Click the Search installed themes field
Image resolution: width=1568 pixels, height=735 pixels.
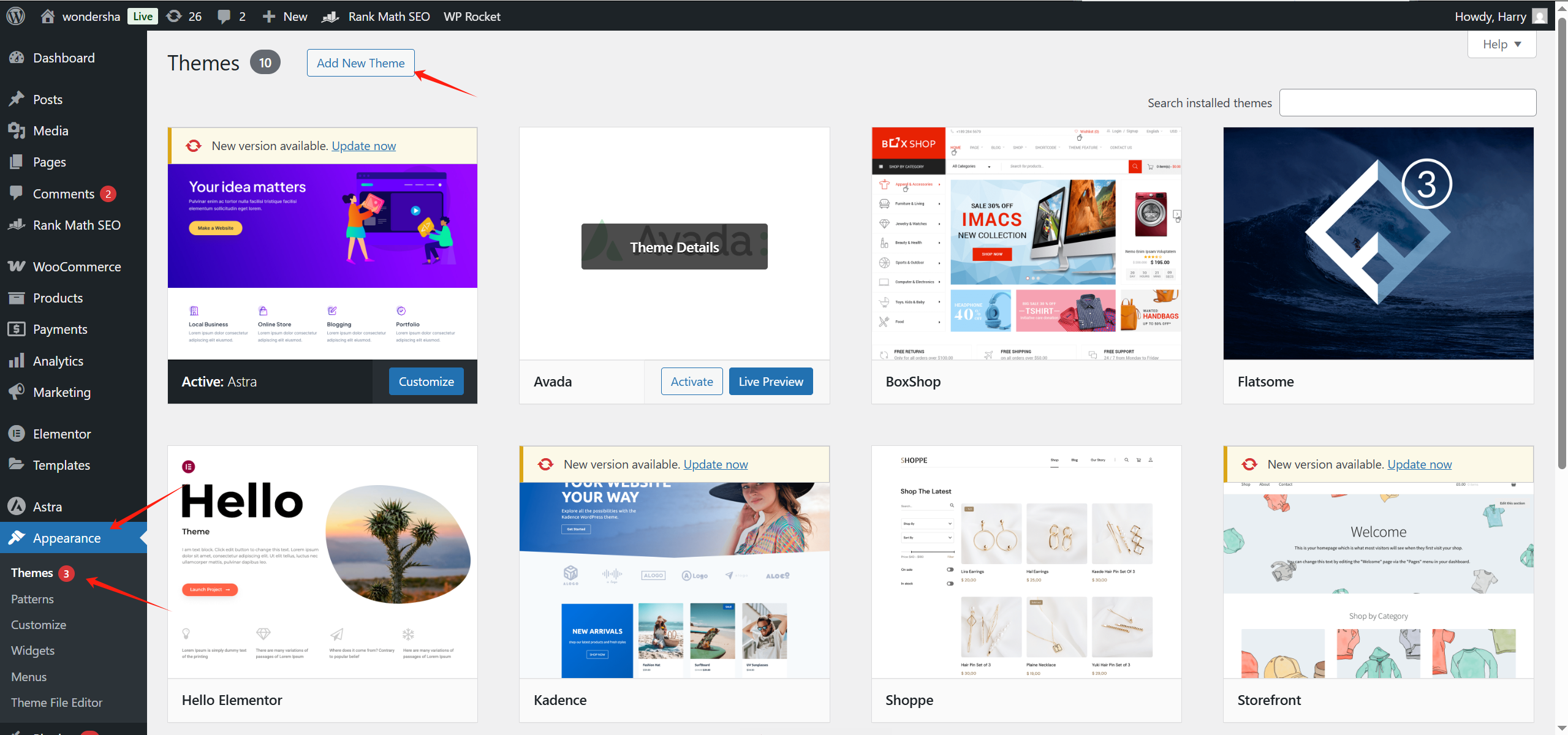click(1407, 102)
